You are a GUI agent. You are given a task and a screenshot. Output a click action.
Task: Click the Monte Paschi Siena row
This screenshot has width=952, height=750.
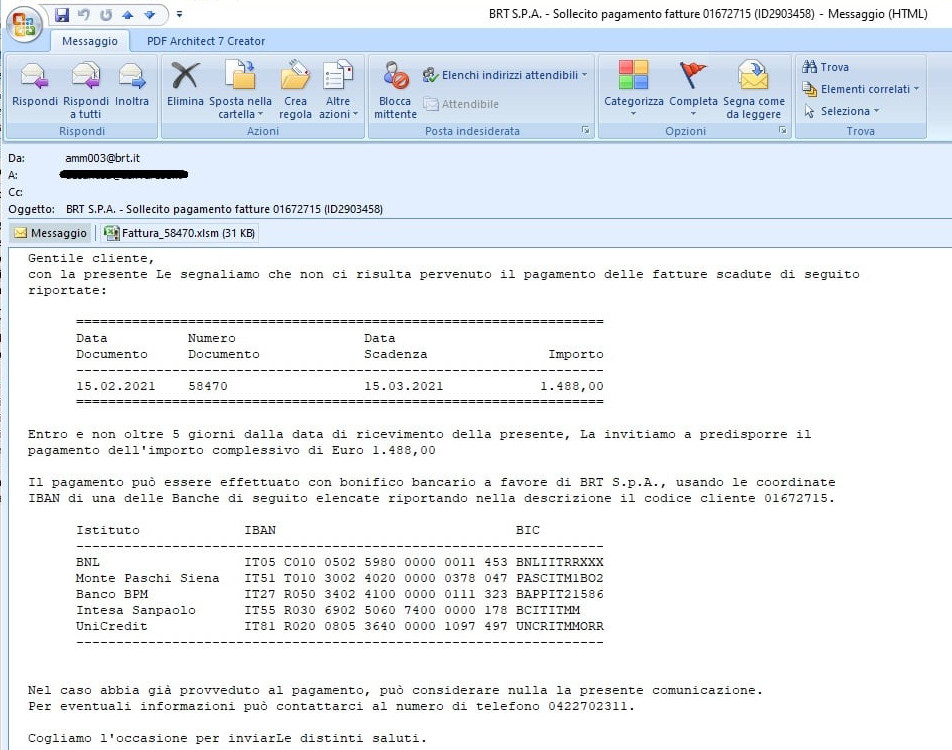pos(339,578)
